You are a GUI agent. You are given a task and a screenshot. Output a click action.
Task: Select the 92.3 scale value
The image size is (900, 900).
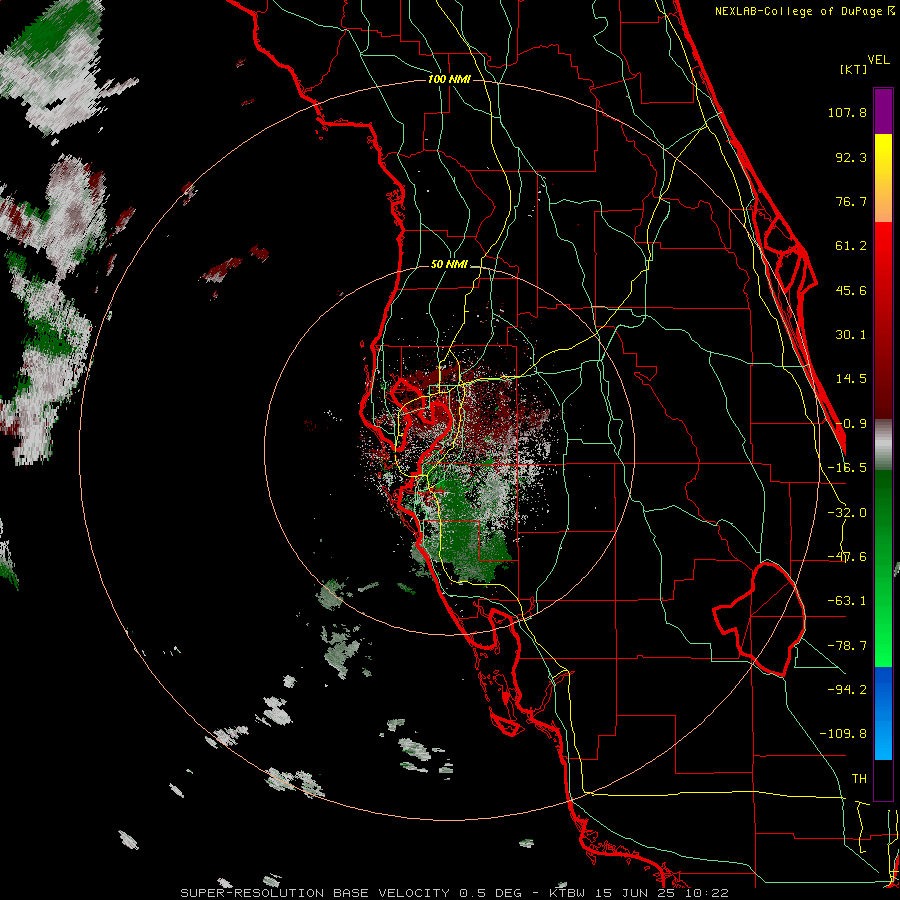pyautogui.click(x=851, y=157)
